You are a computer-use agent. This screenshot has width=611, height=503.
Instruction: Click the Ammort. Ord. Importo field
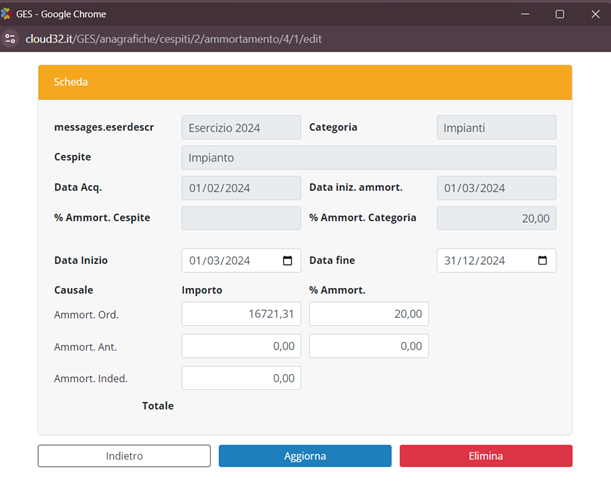(x=241, y=314)
